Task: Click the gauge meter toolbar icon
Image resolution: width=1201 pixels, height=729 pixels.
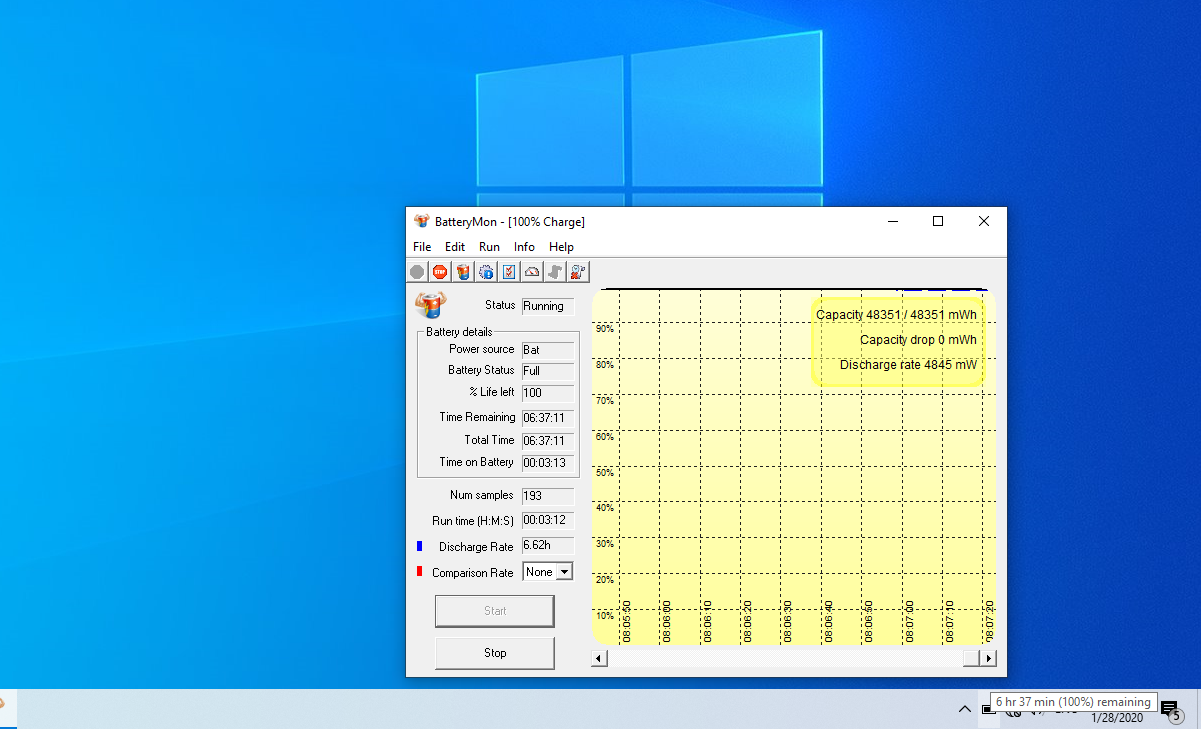Action: pyautogui.click(x=532, y=271)
